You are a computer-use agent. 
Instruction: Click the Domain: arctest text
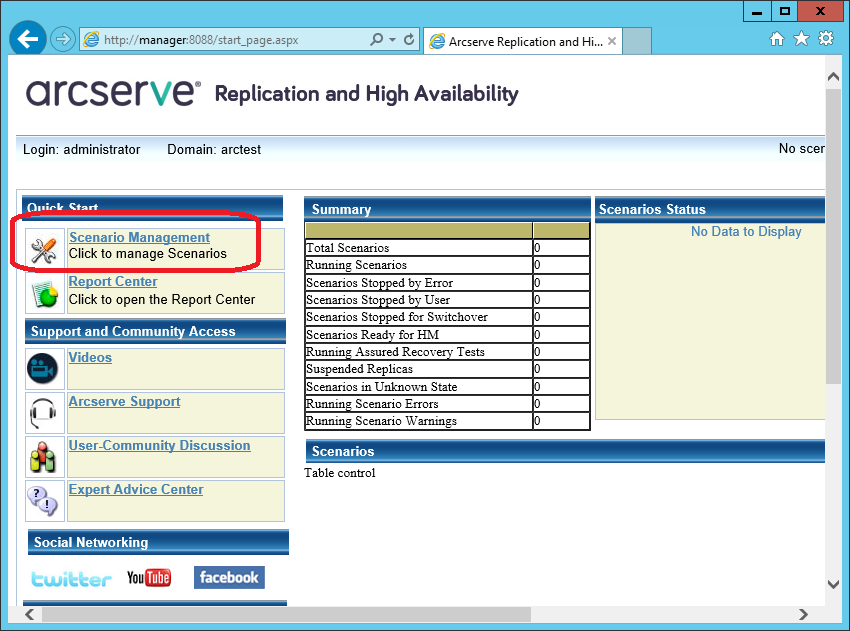tap(214, 150)
